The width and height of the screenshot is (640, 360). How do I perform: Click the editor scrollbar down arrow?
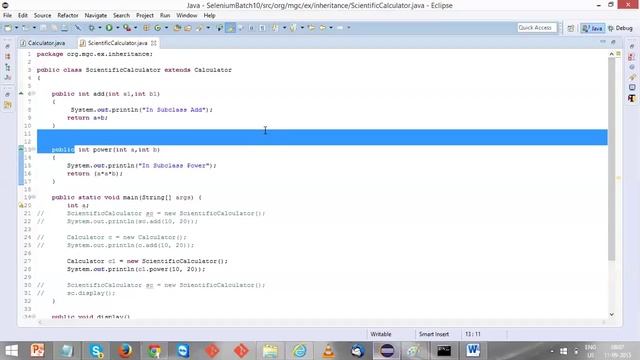tap(611, 314)
